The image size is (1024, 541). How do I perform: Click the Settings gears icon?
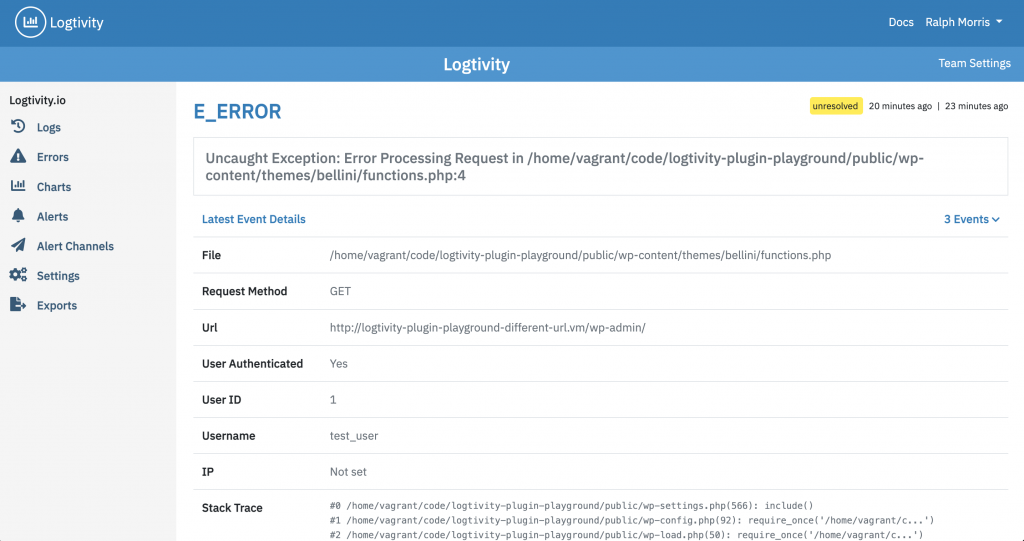18,275
